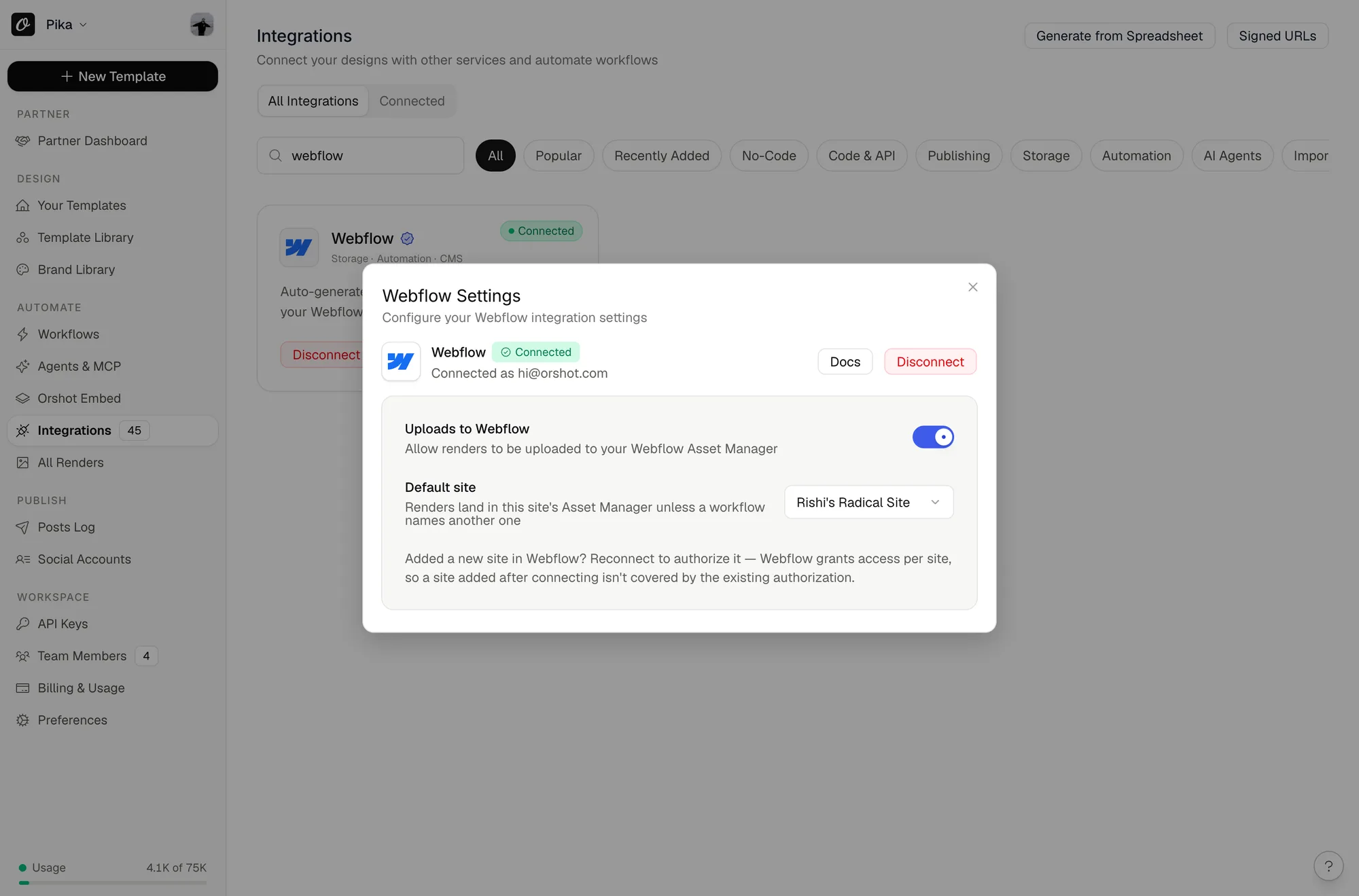Click Disconnect on Webflow card
The height and width of the screenshot is (896, 1359).
pos(322,355)
